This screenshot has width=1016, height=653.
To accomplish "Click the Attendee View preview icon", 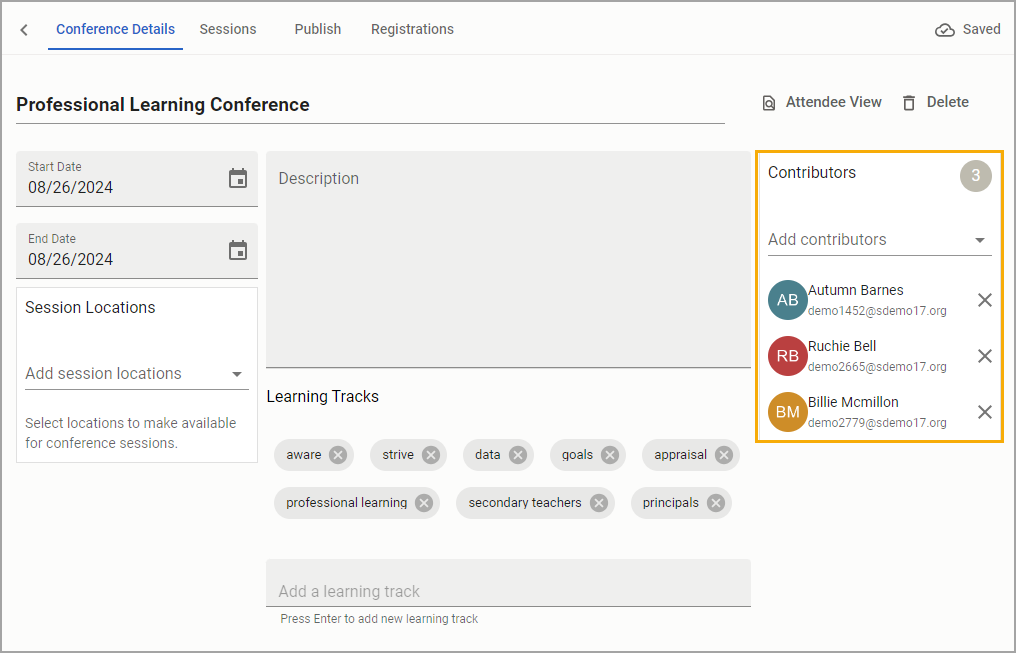I will point(768,103).
